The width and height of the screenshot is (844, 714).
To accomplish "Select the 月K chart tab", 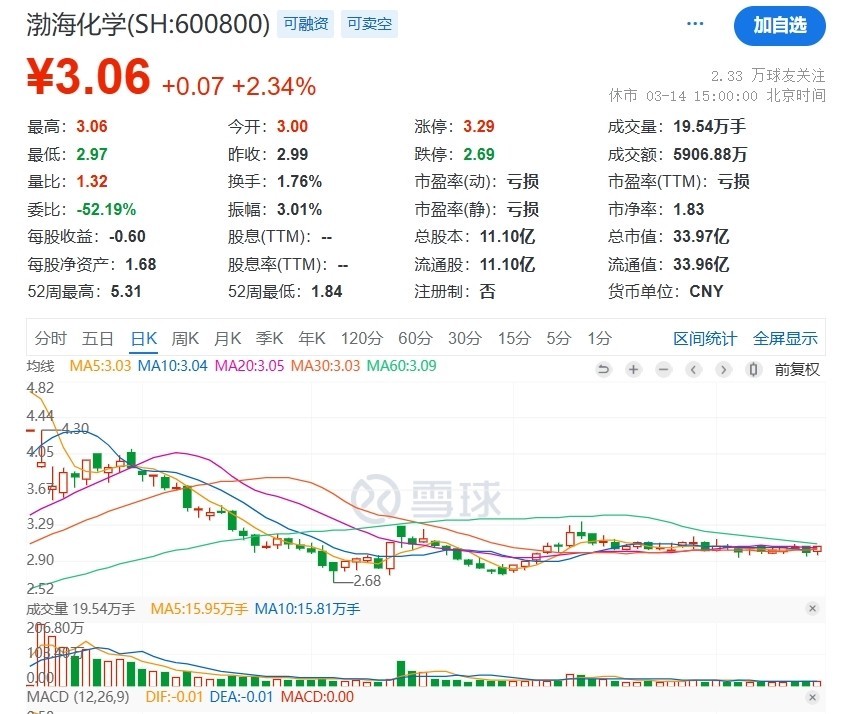I will 227,339.
